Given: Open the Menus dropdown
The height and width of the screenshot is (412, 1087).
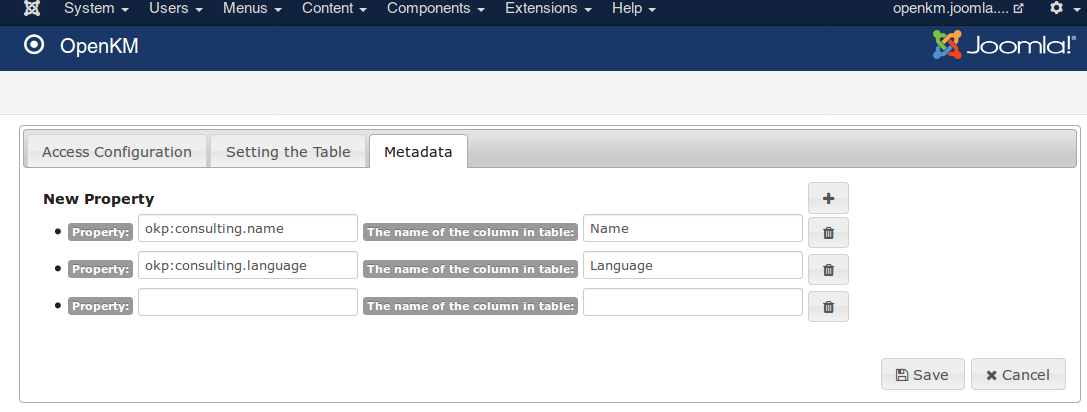Looking at the screenshot, I should (252, 8).
